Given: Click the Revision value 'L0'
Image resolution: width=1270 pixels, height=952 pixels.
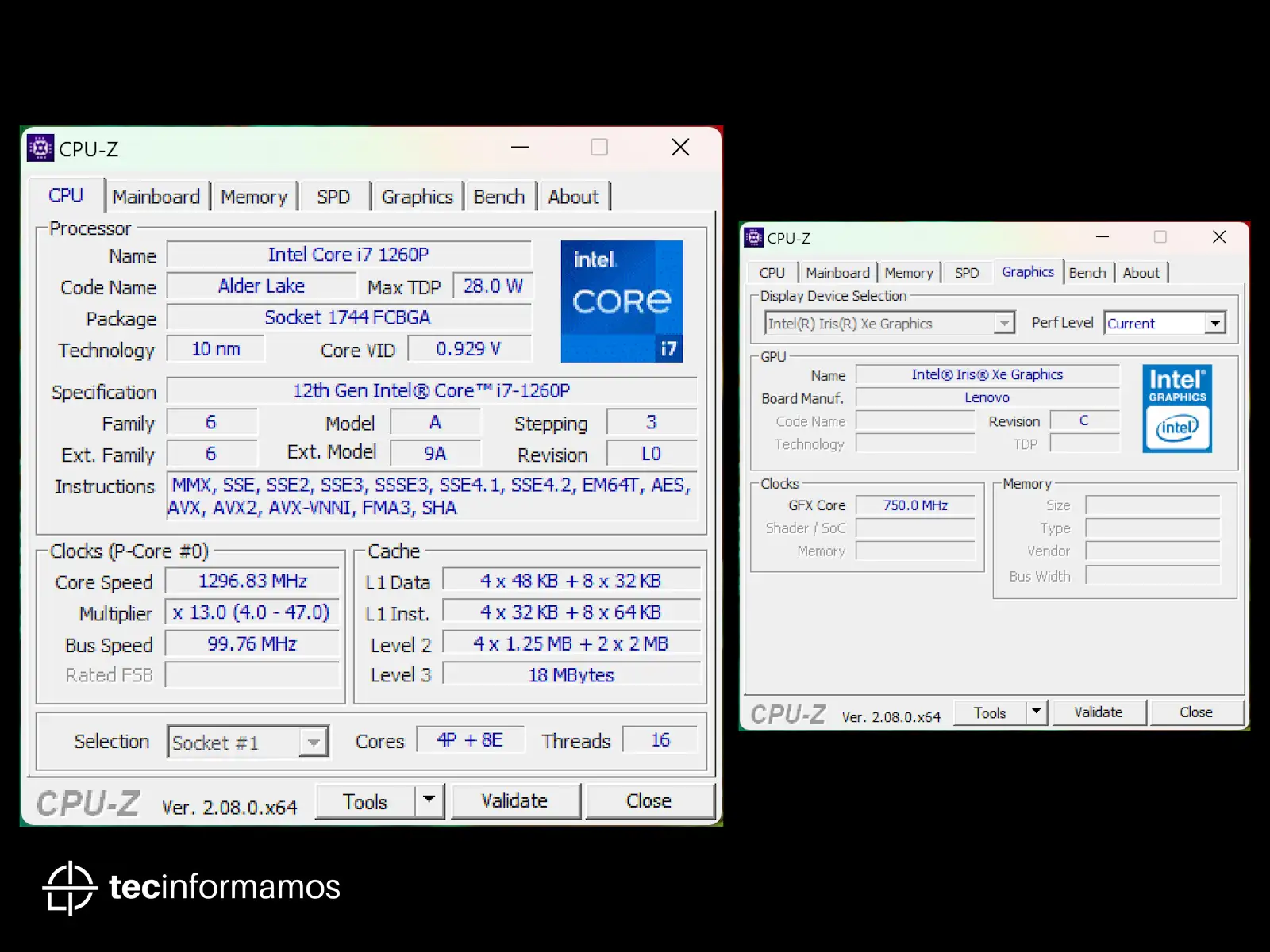Looking at the screenshot, I should tap(652, 454).
